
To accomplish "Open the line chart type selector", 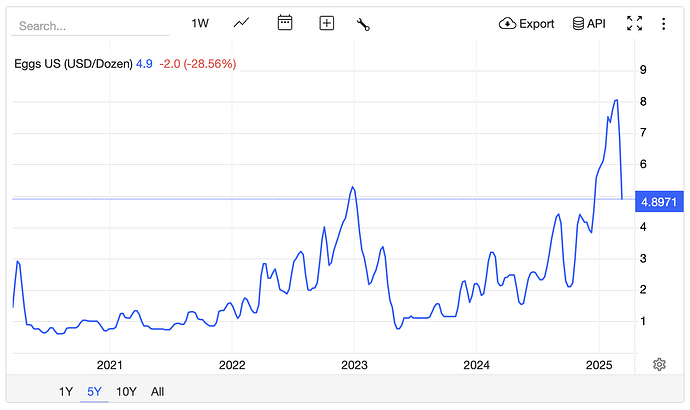I will tap(242, 23).
